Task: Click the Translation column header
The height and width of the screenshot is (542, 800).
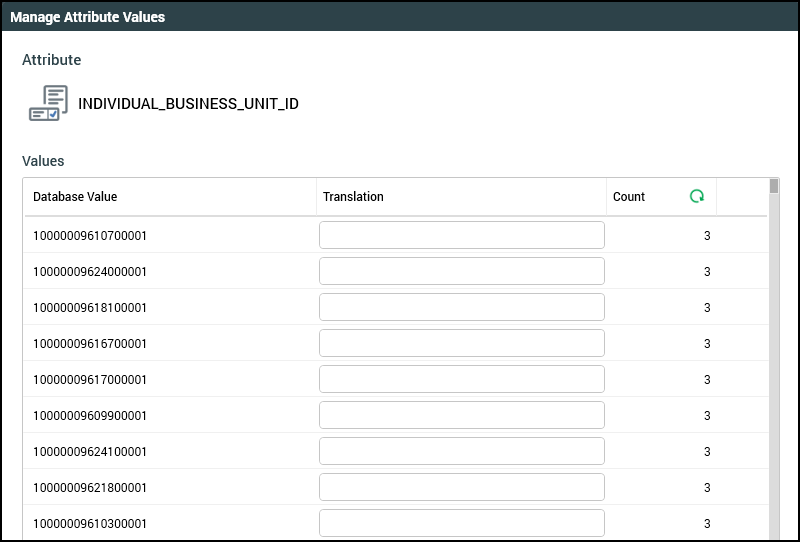Action: click(353, 197)
